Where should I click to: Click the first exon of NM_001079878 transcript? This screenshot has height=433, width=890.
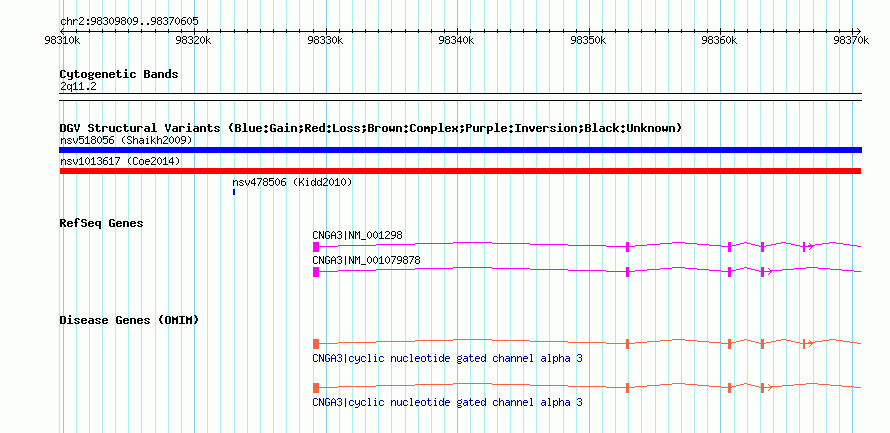point(316,272)
